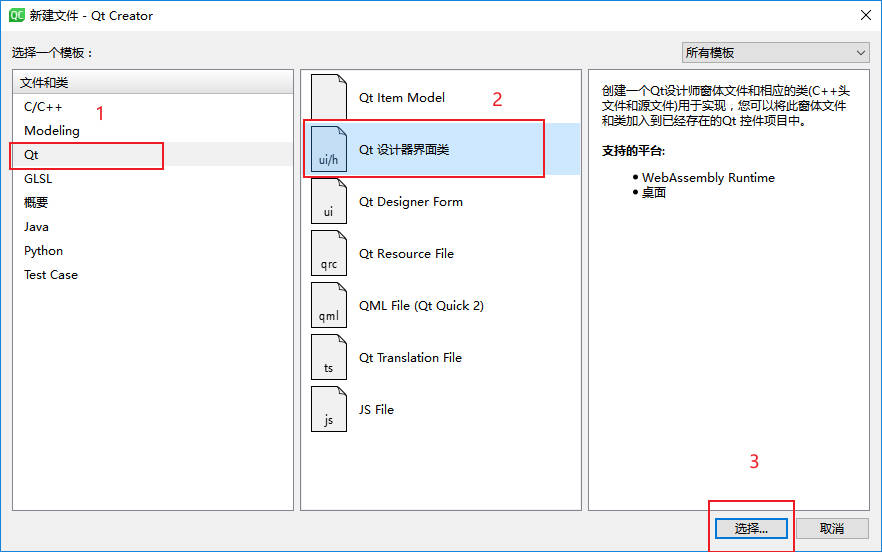Select the Java category
Viewport: 882px width, 552px height.
[x=152, y=227]
